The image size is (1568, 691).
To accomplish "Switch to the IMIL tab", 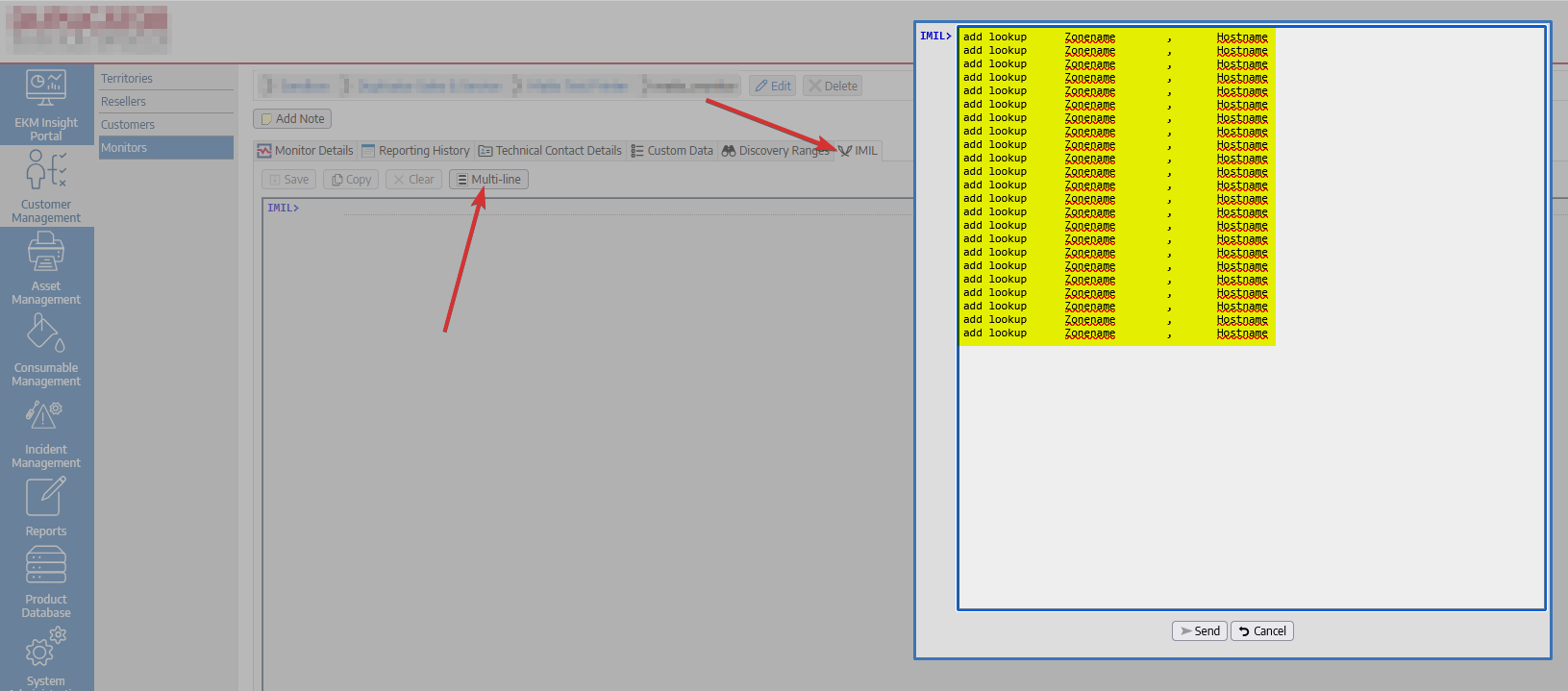I will click(859, 151).
